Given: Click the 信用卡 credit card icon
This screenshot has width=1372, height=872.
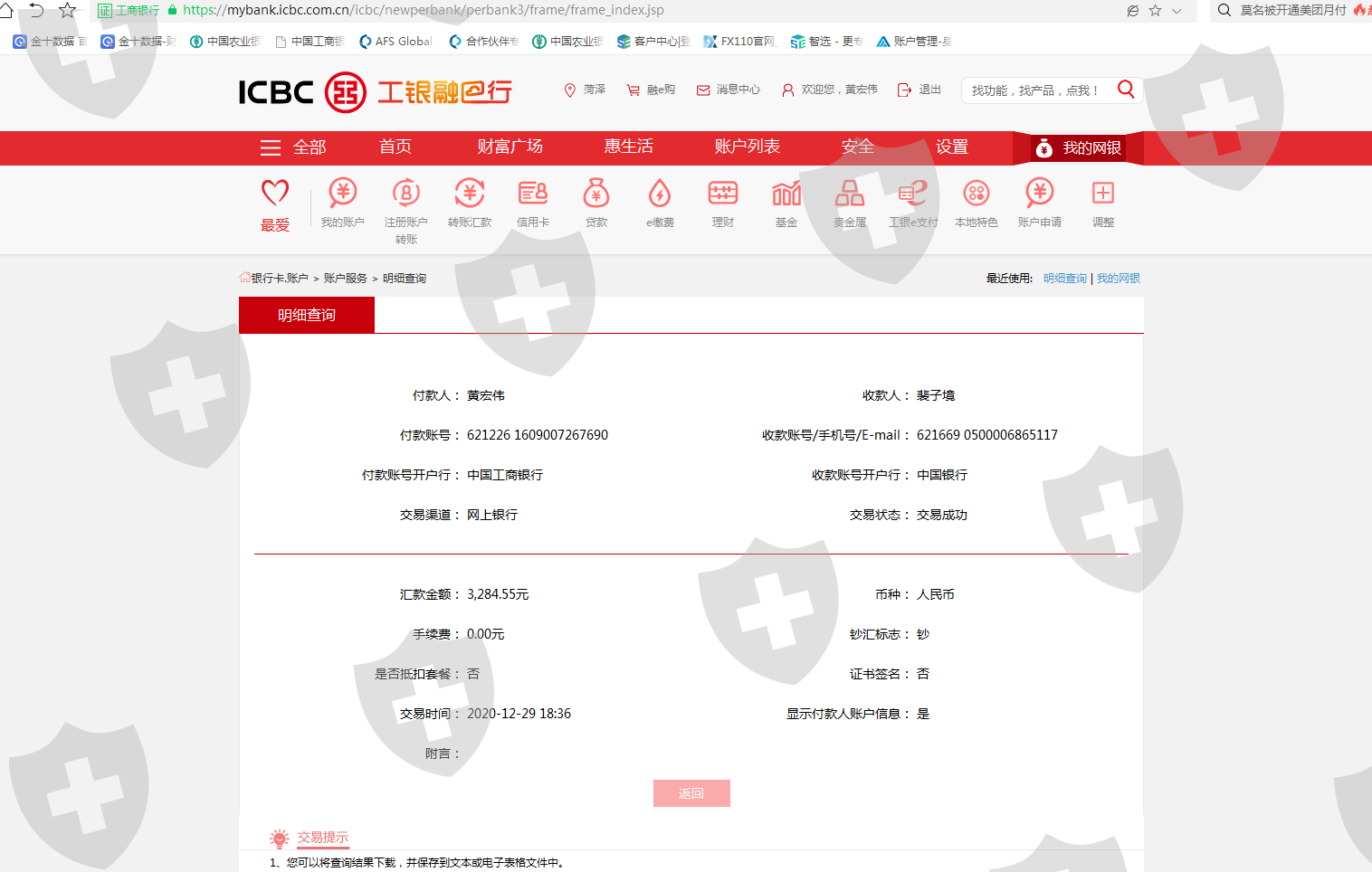Looking at the screenshot, I should pyautogui.click(x=532, y=194).
